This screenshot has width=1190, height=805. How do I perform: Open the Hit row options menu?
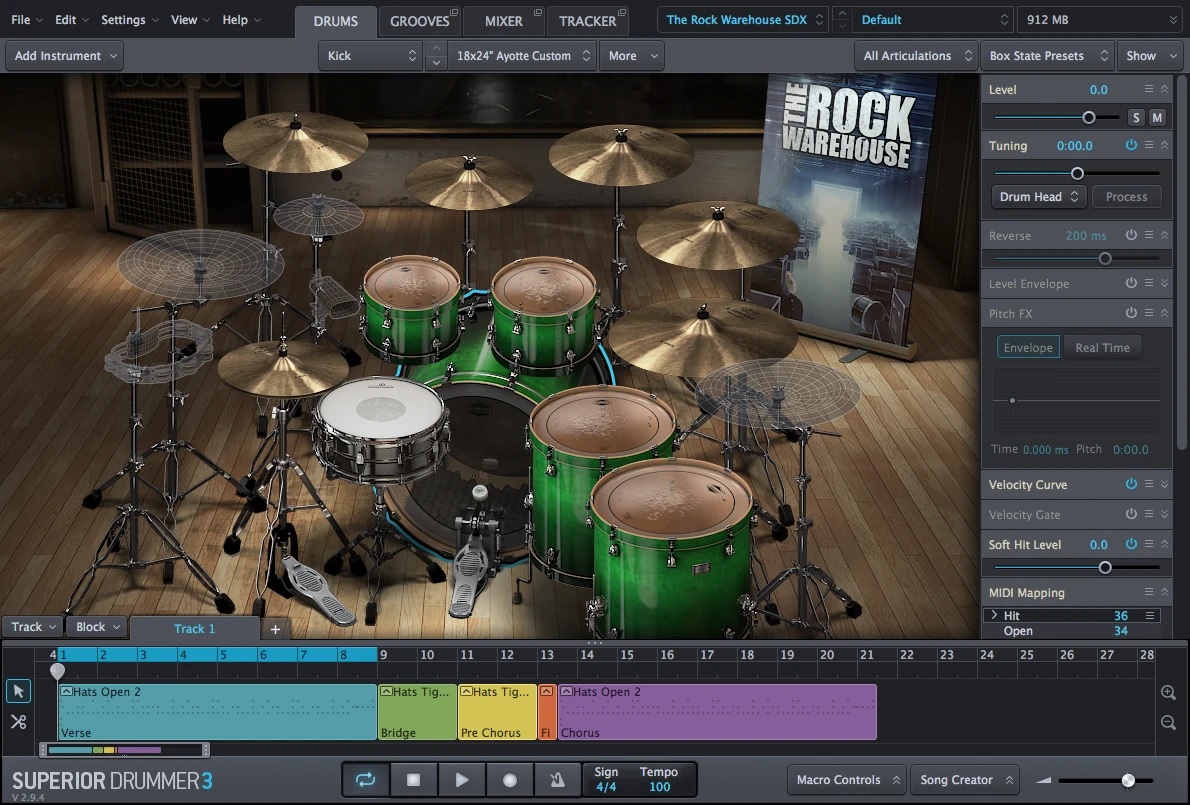1151,615
